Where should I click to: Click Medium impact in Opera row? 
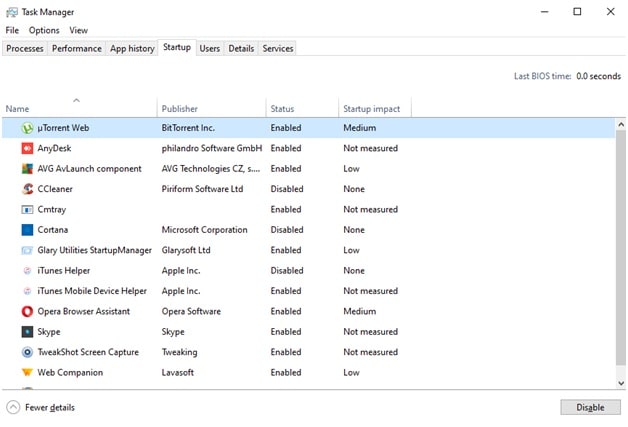tap(360, 311)
